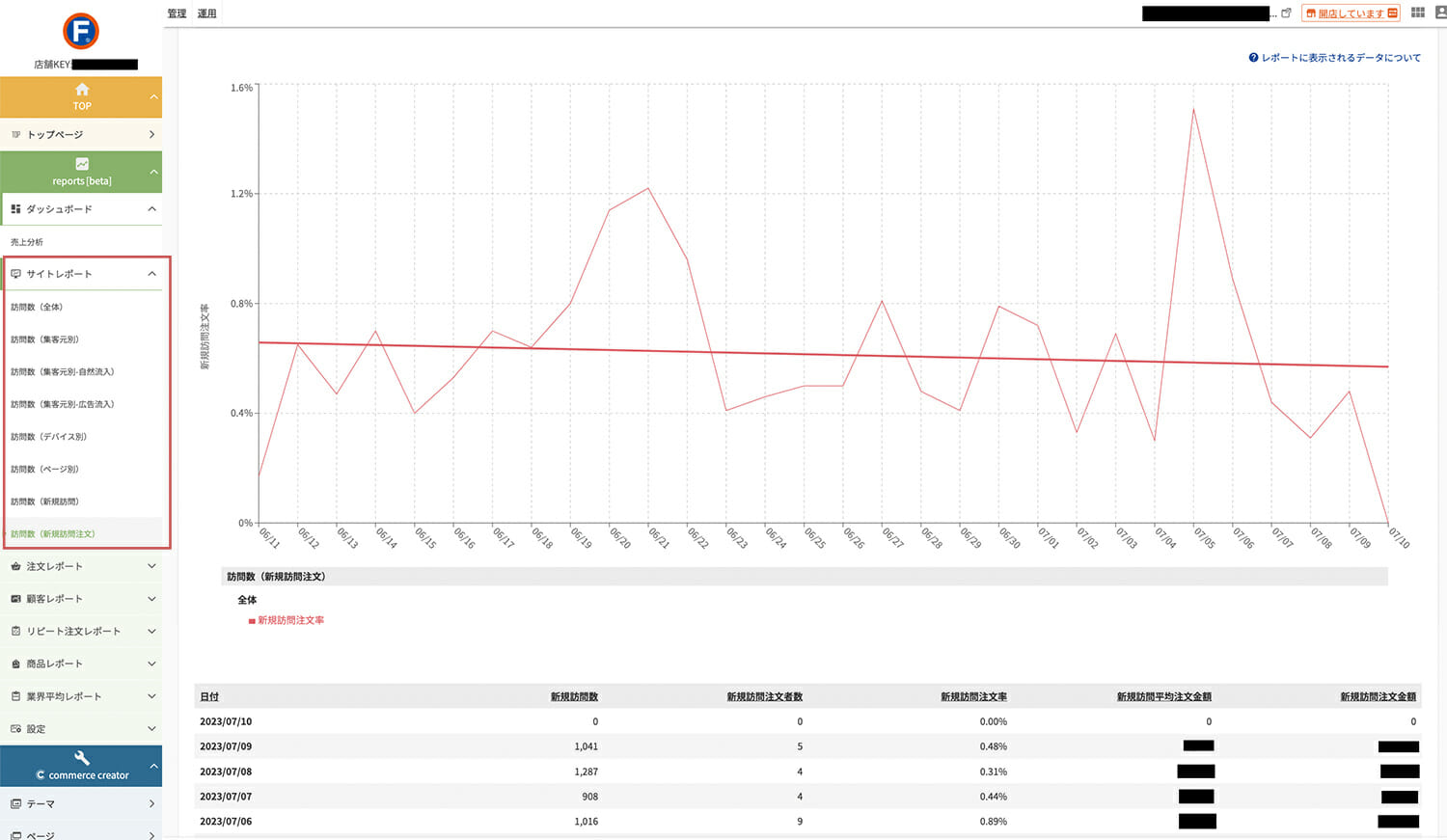
Task: Click the external link icon beside store name
Action: 1286,13
